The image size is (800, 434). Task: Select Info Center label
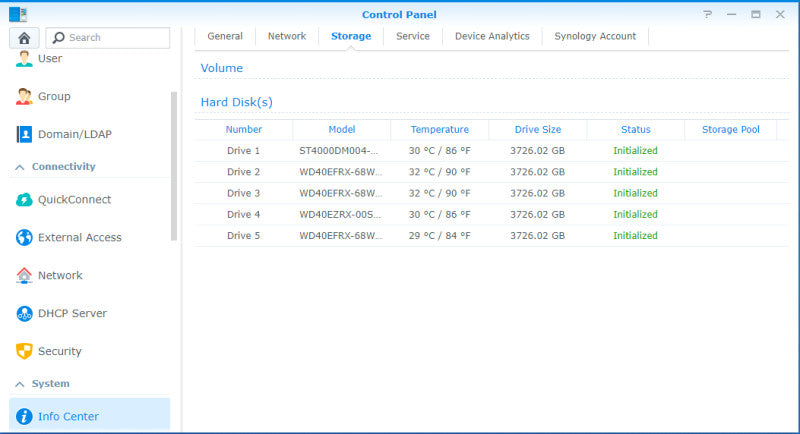(68, 416)
